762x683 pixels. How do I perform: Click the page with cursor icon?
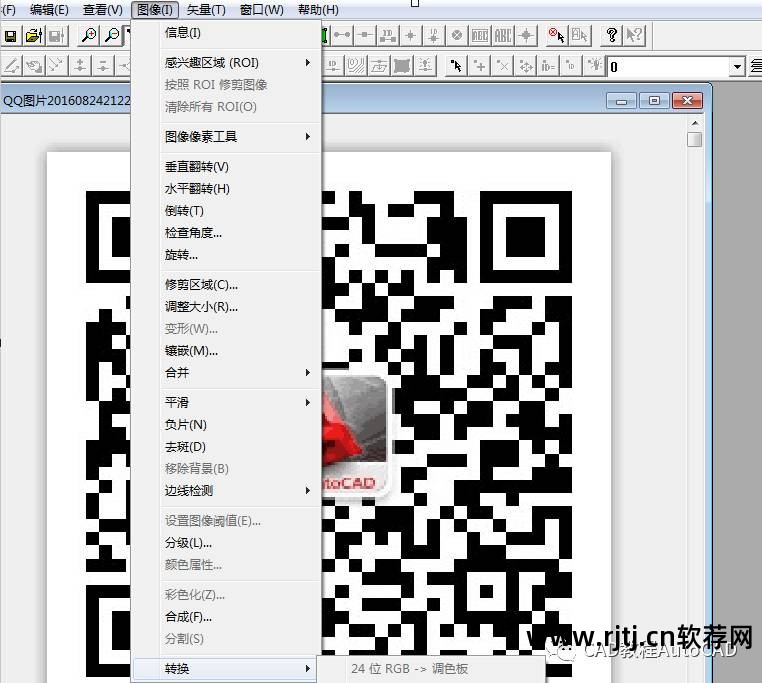(x=580, y=35)
